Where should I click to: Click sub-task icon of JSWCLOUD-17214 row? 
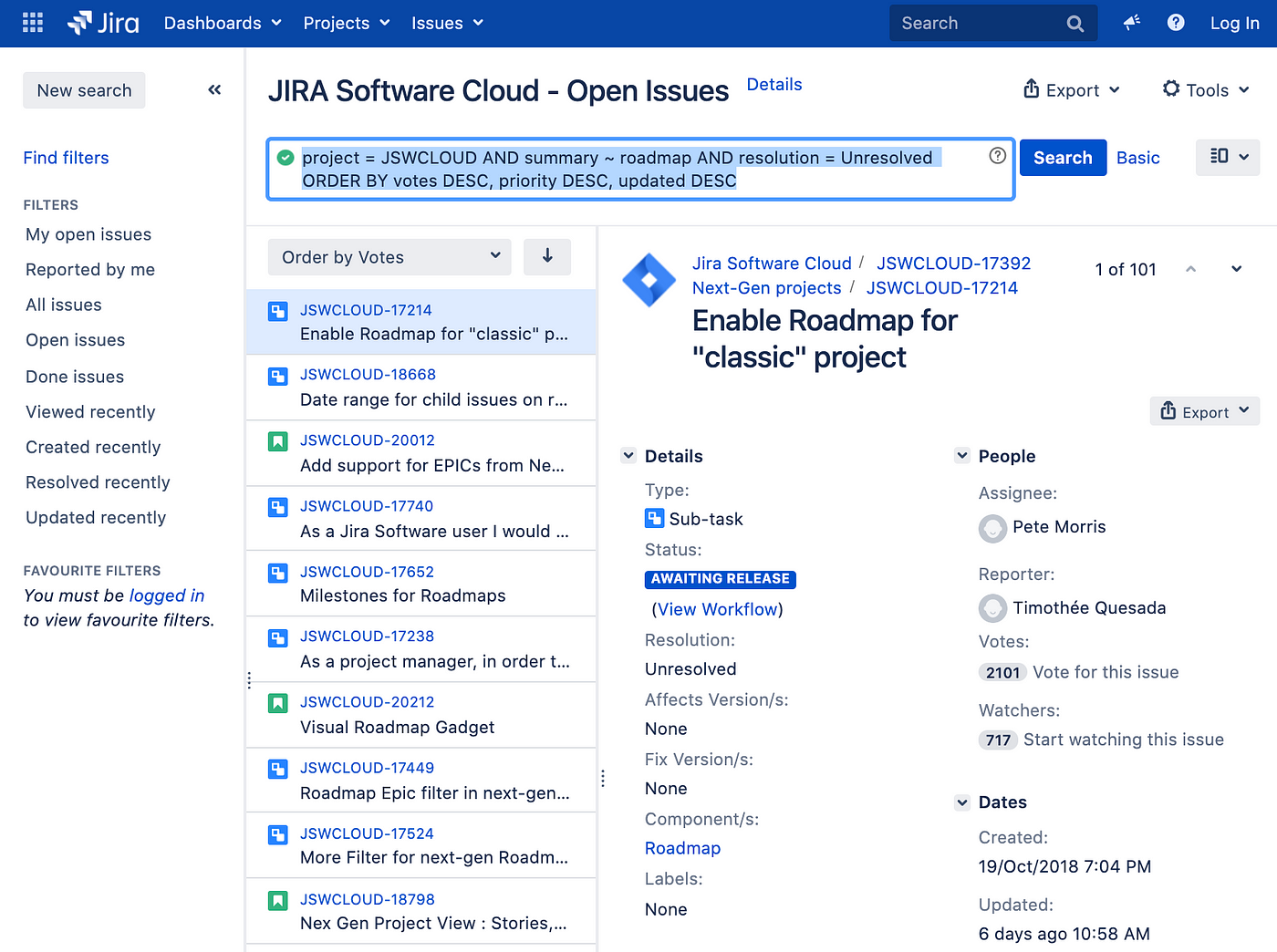278,312
